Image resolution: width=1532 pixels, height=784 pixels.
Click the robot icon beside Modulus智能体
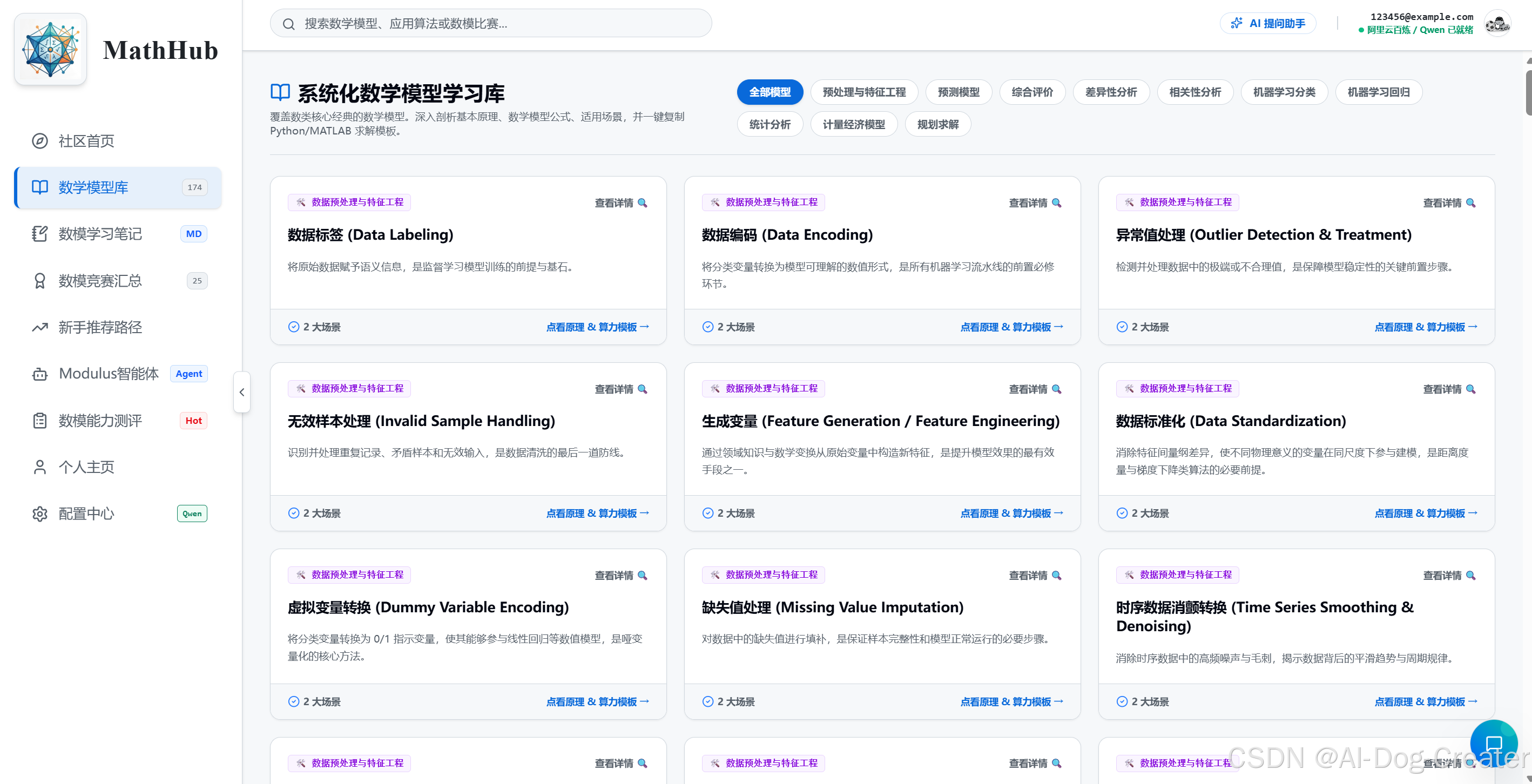(40, 374)
